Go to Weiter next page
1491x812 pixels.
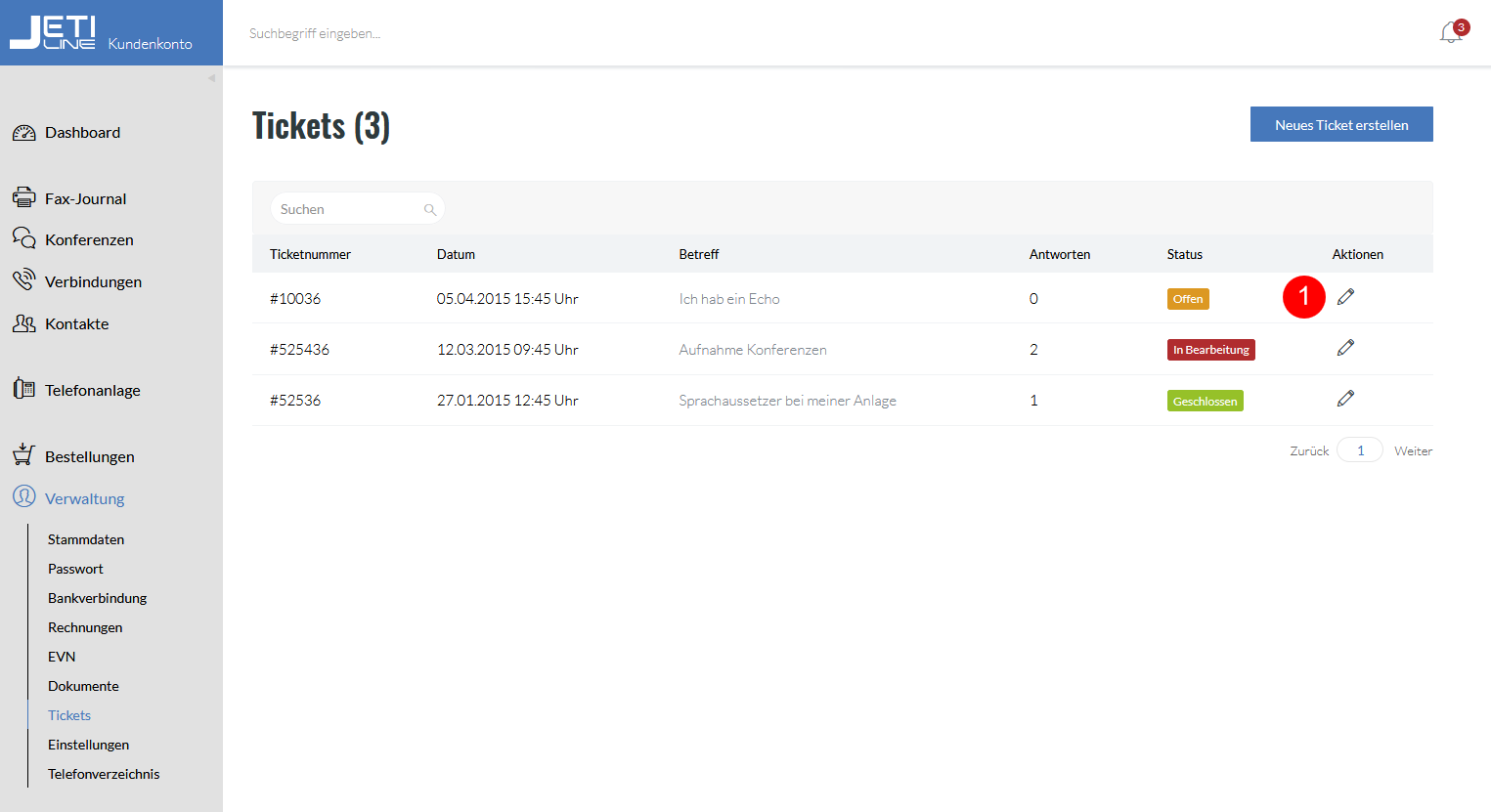click(1413, 450)
